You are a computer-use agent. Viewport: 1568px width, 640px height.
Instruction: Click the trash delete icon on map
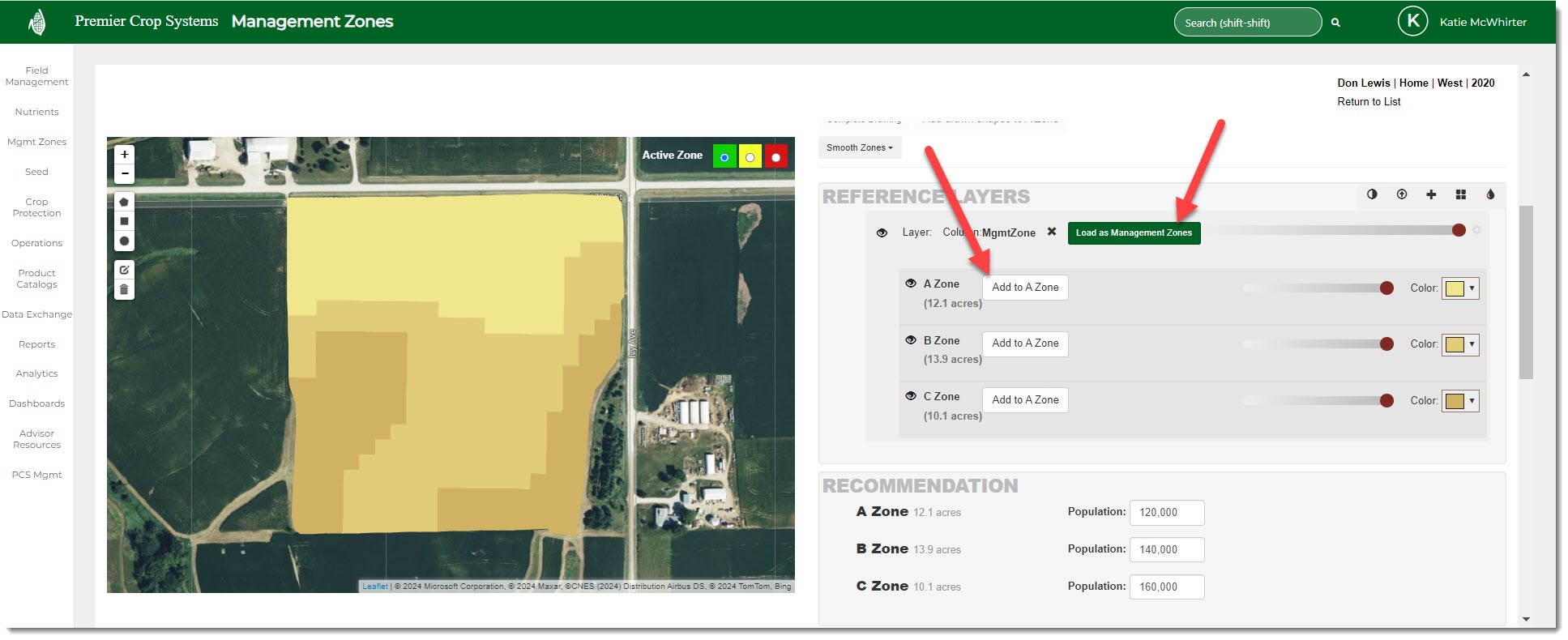tap(124, 289)
